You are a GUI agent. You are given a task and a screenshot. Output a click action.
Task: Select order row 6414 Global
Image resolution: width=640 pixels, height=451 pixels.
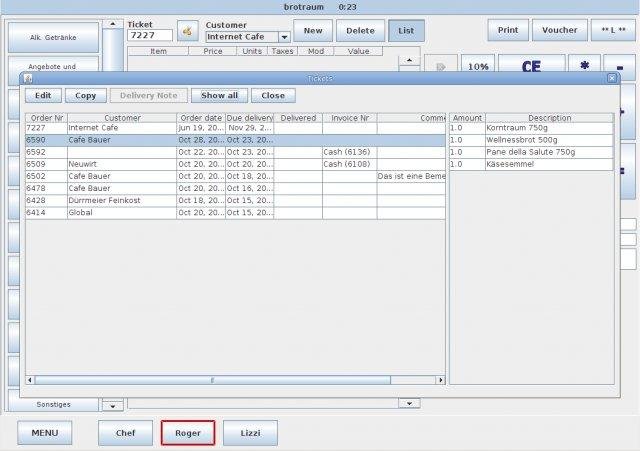tap(236, 213)
